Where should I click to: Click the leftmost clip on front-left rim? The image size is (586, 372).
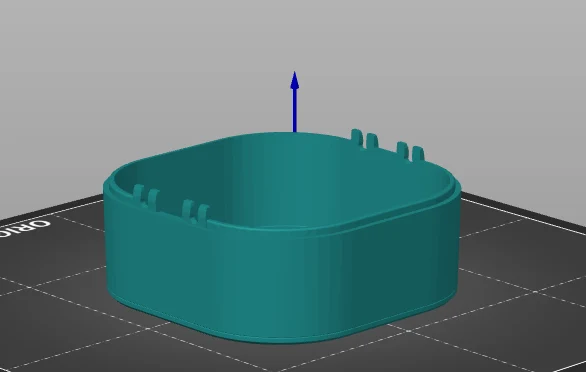[x=139, y=193]
